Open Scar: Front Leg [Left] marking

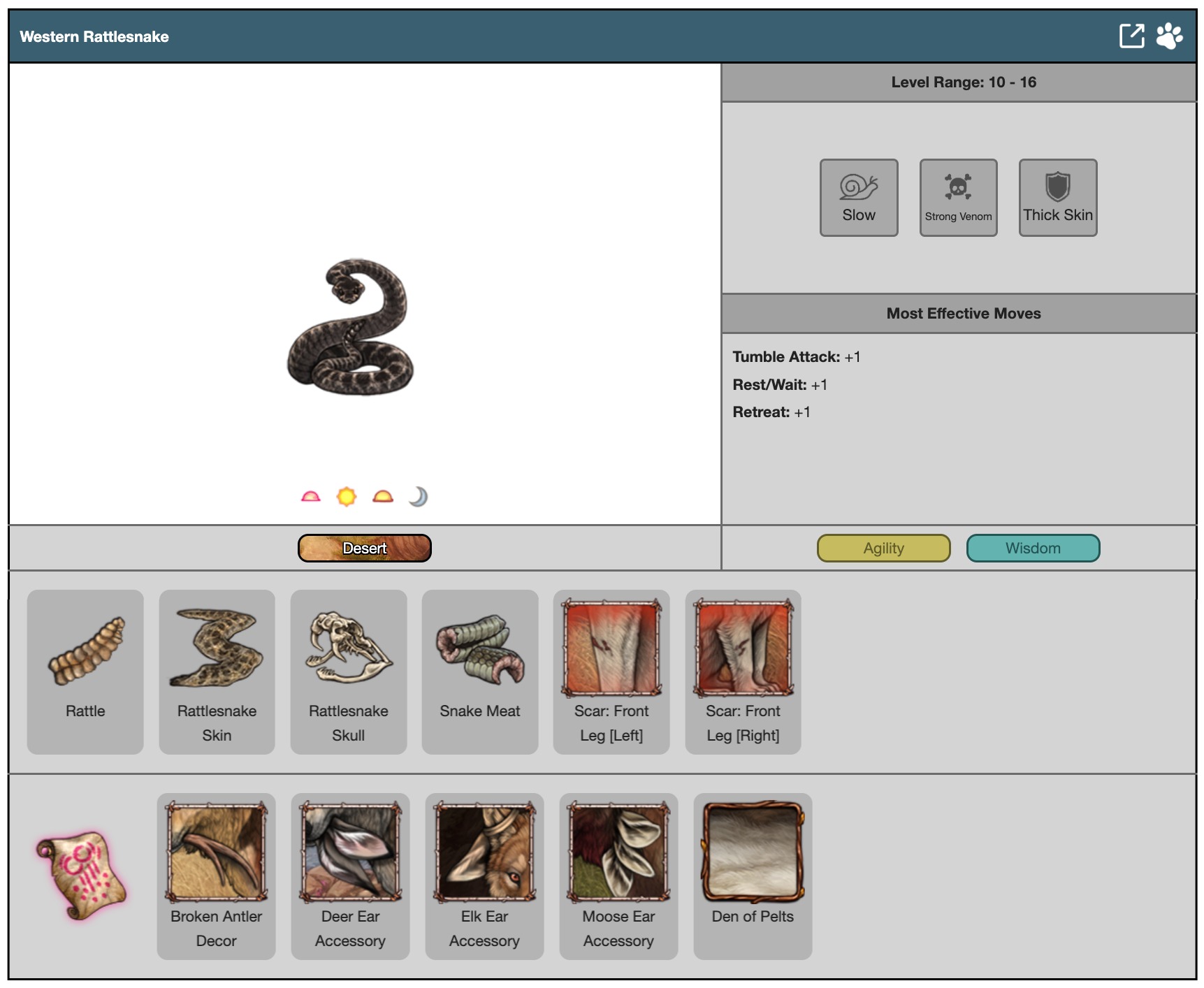pyautogui.click(x=611, y=671)
